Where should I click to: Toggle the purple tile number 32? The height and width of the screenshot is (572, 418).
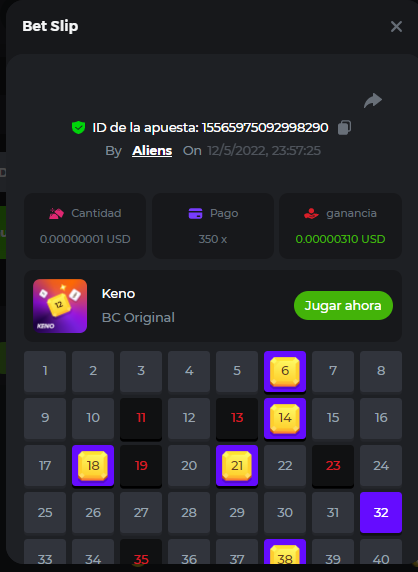coord(381,513)
